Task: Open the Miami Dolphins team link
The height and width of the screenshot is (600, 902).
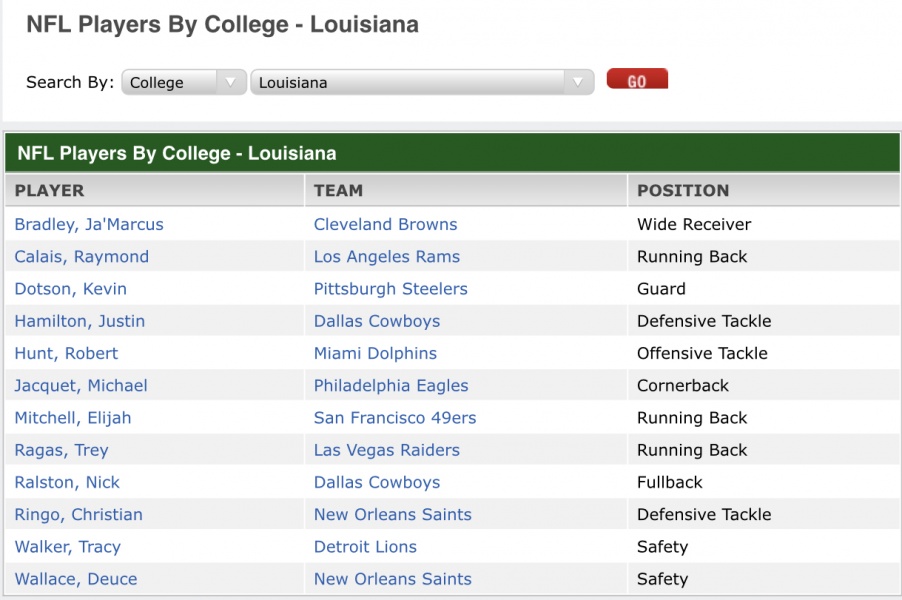Action: point(375,353)
